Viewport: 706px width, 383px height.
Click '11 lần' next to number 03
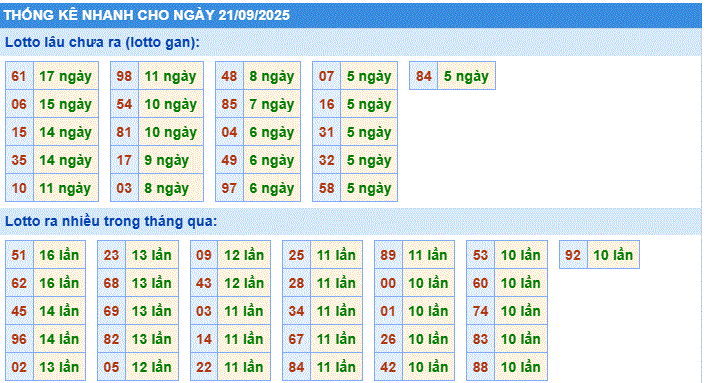[244, 311]
